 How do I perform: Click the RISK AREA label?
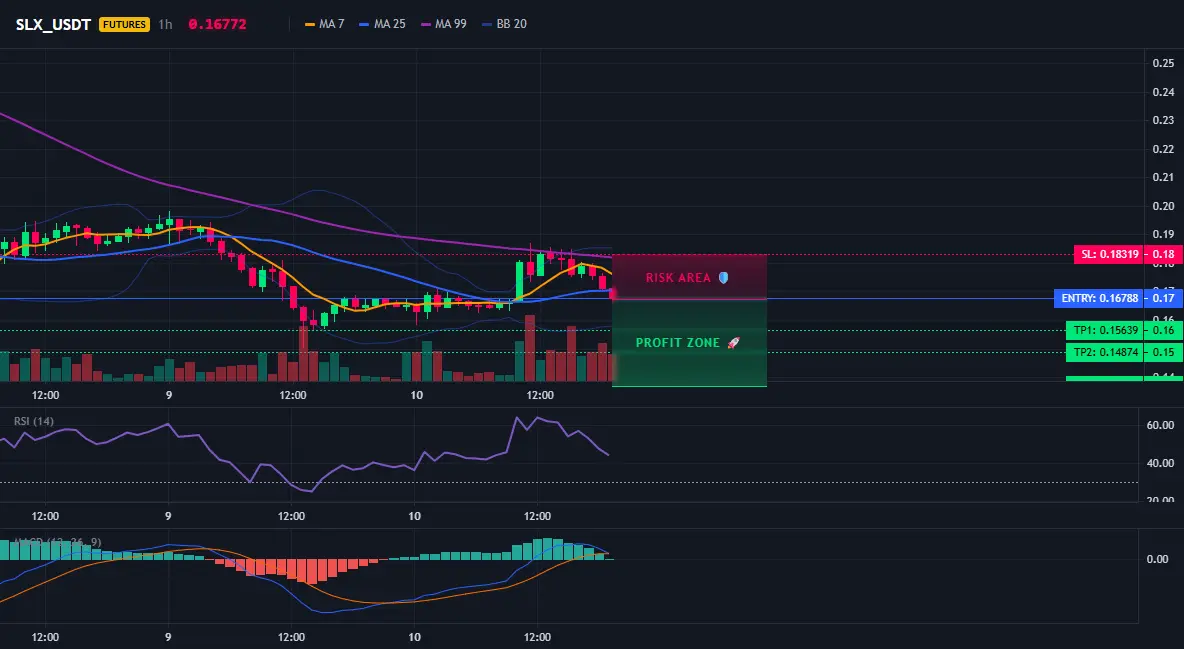pos(678,278)
